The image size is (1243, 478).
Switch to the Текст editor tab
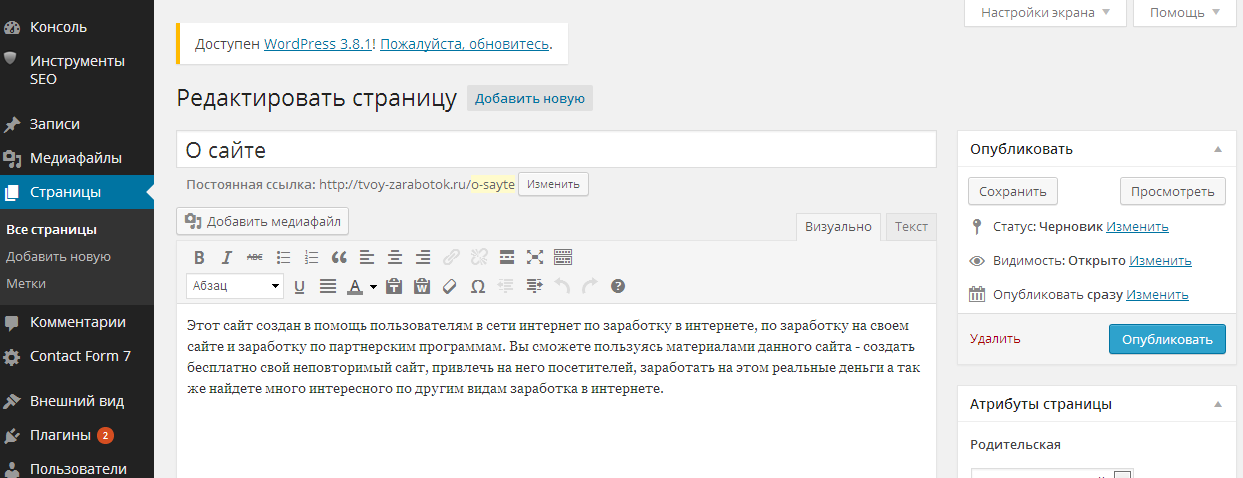point(911,227)
